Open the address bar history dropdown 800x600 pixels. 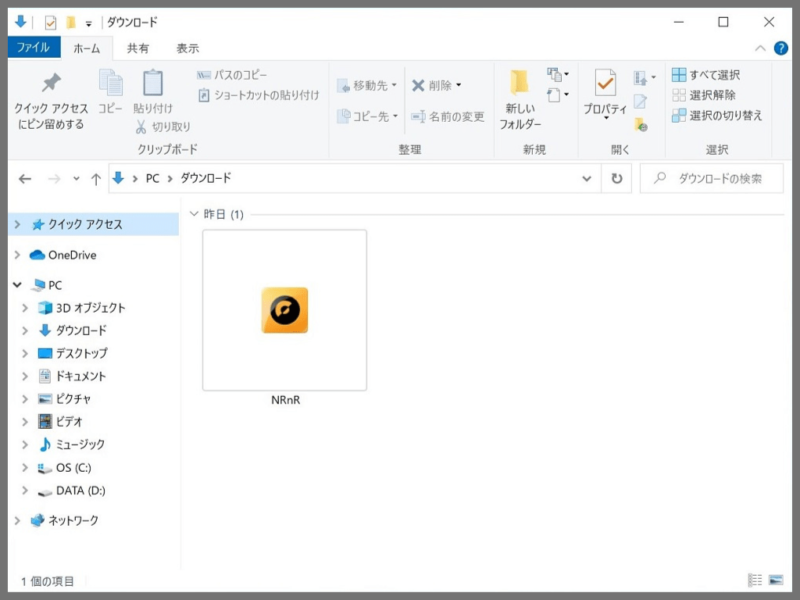click(x=587, y=179)
